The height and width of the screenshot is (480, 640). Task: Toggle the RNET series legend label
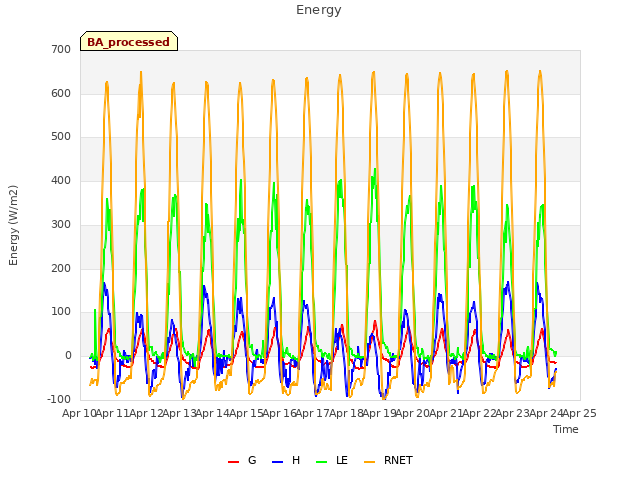[398, 460]
